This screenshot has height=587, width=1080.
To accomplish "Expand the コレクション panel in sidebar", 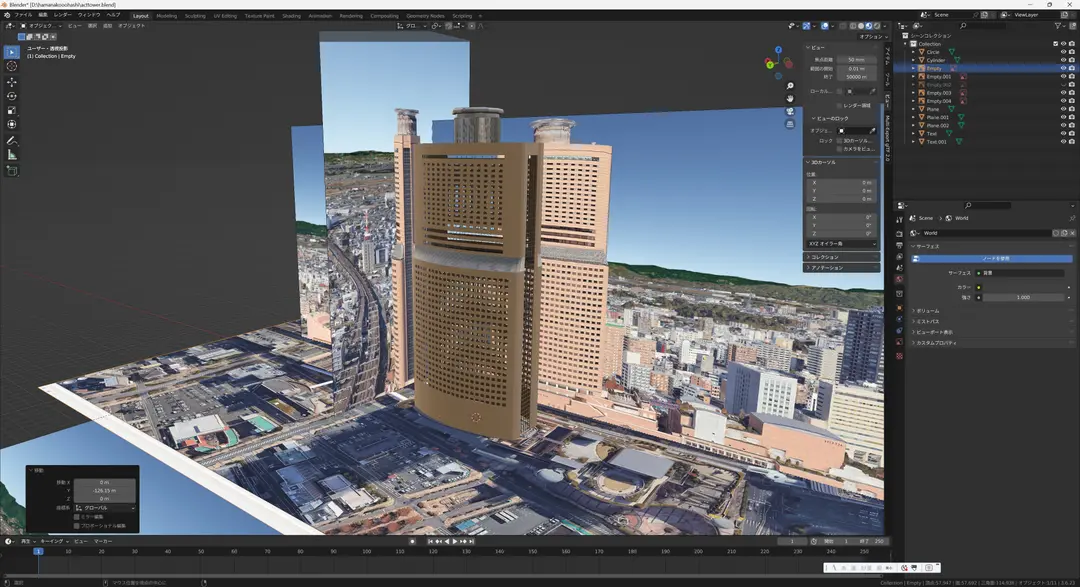I will [841, 257].
